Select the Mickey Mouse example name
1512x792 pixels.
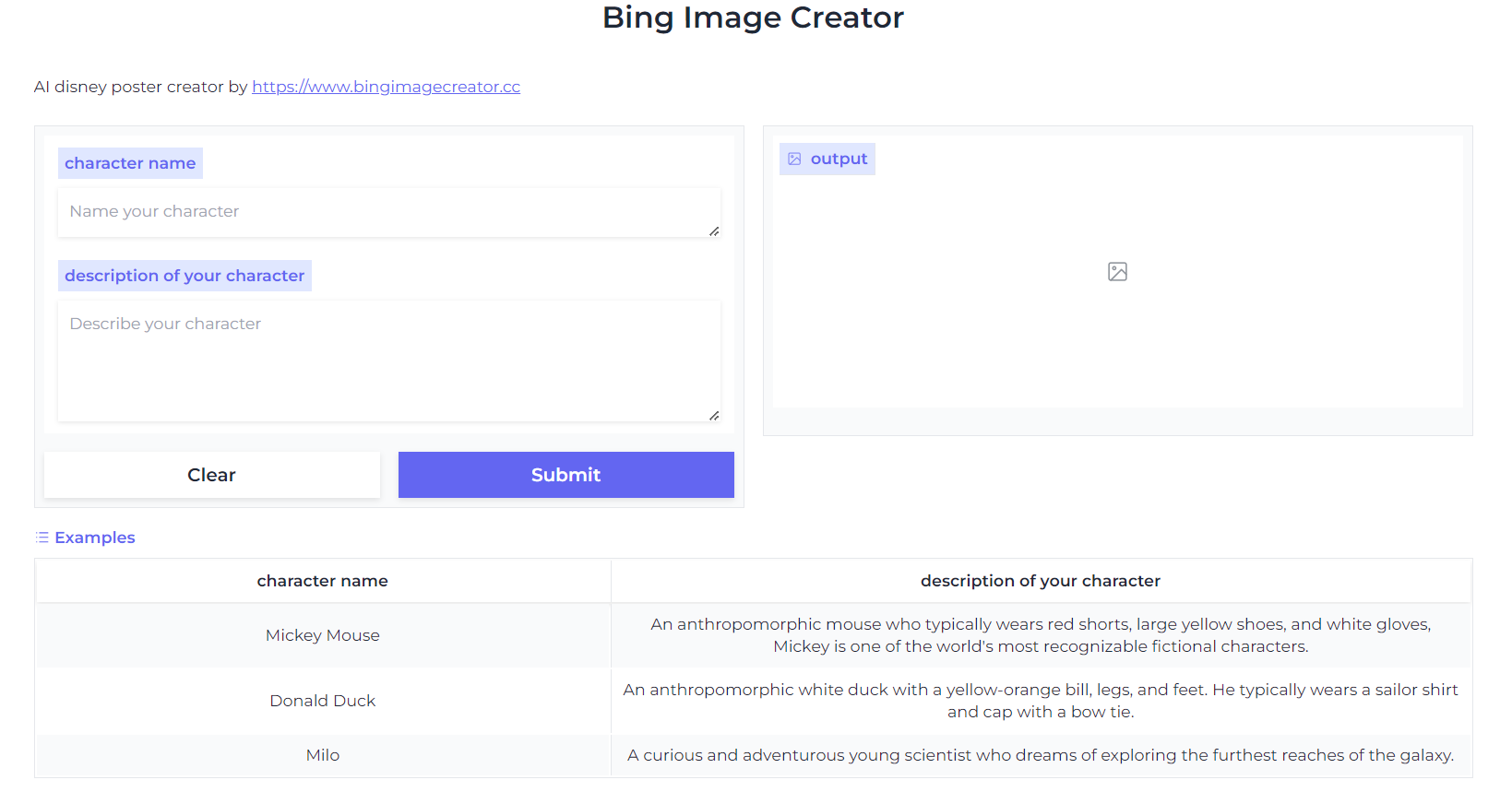[323, 635]
